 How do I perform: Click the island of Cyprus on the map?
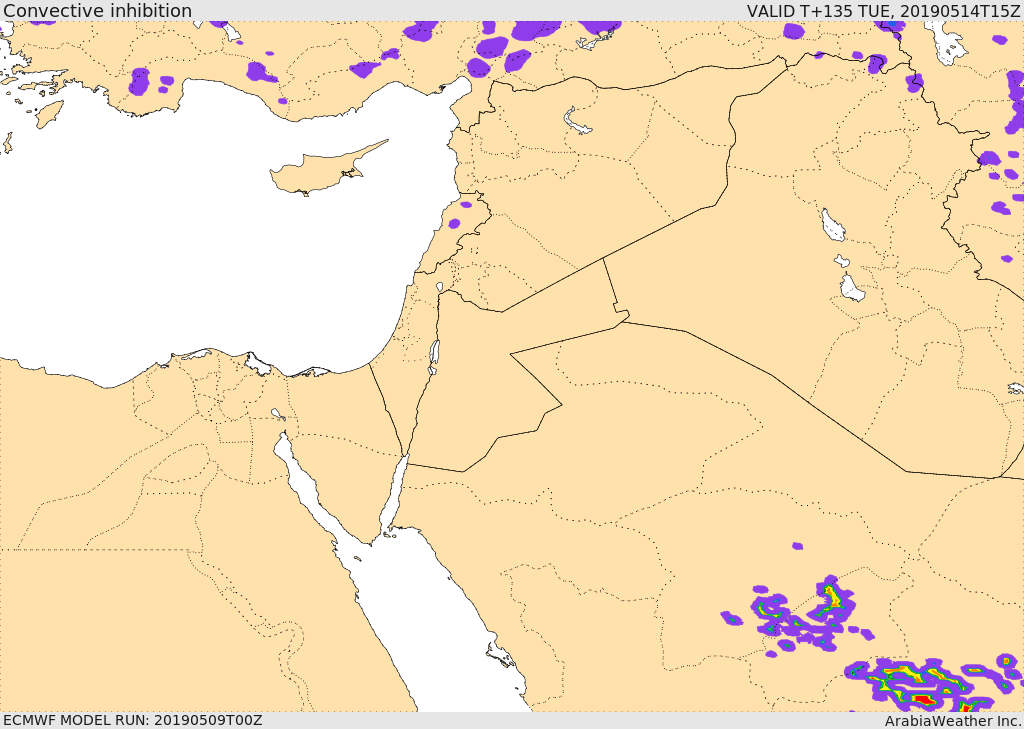point(320,172)
